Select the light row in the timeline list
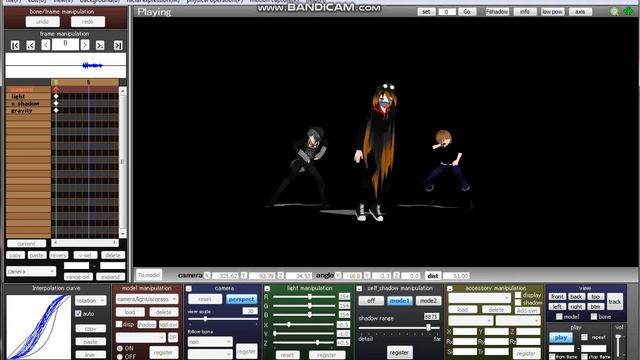The image size is (640, 360). pos(29,96)
